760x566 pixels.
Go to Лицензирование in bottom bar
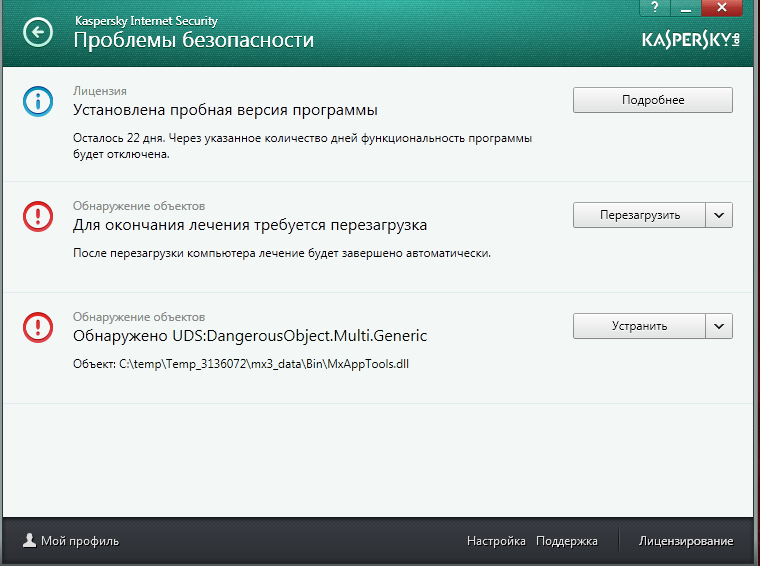(x=686, y=541)
